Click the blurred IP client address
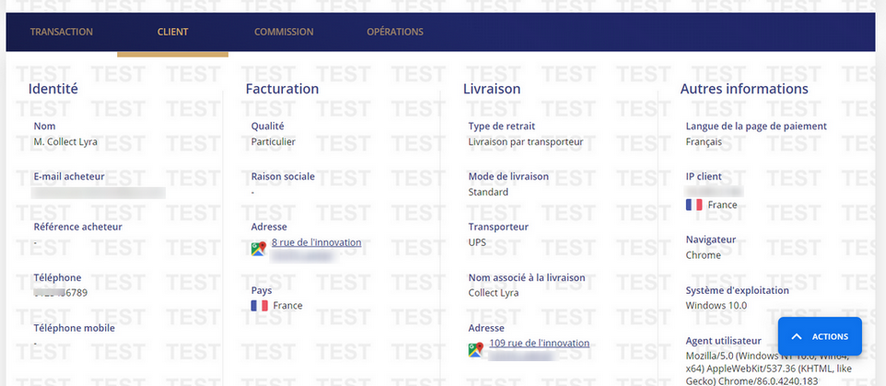 tap(715, 191)
